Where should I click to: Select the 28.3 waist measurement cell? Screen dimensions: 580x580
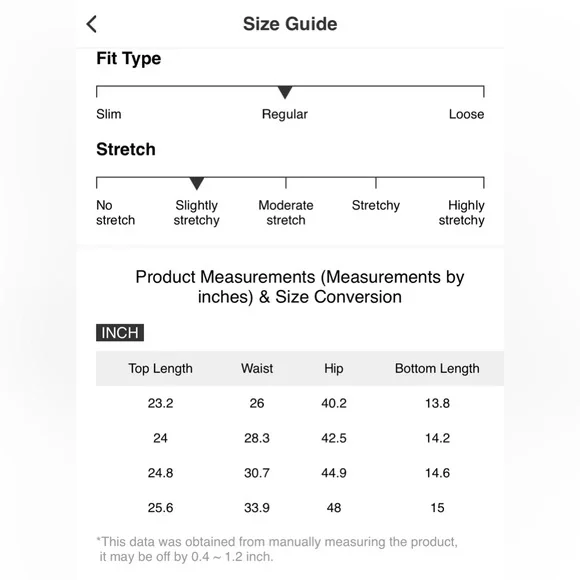257,438
